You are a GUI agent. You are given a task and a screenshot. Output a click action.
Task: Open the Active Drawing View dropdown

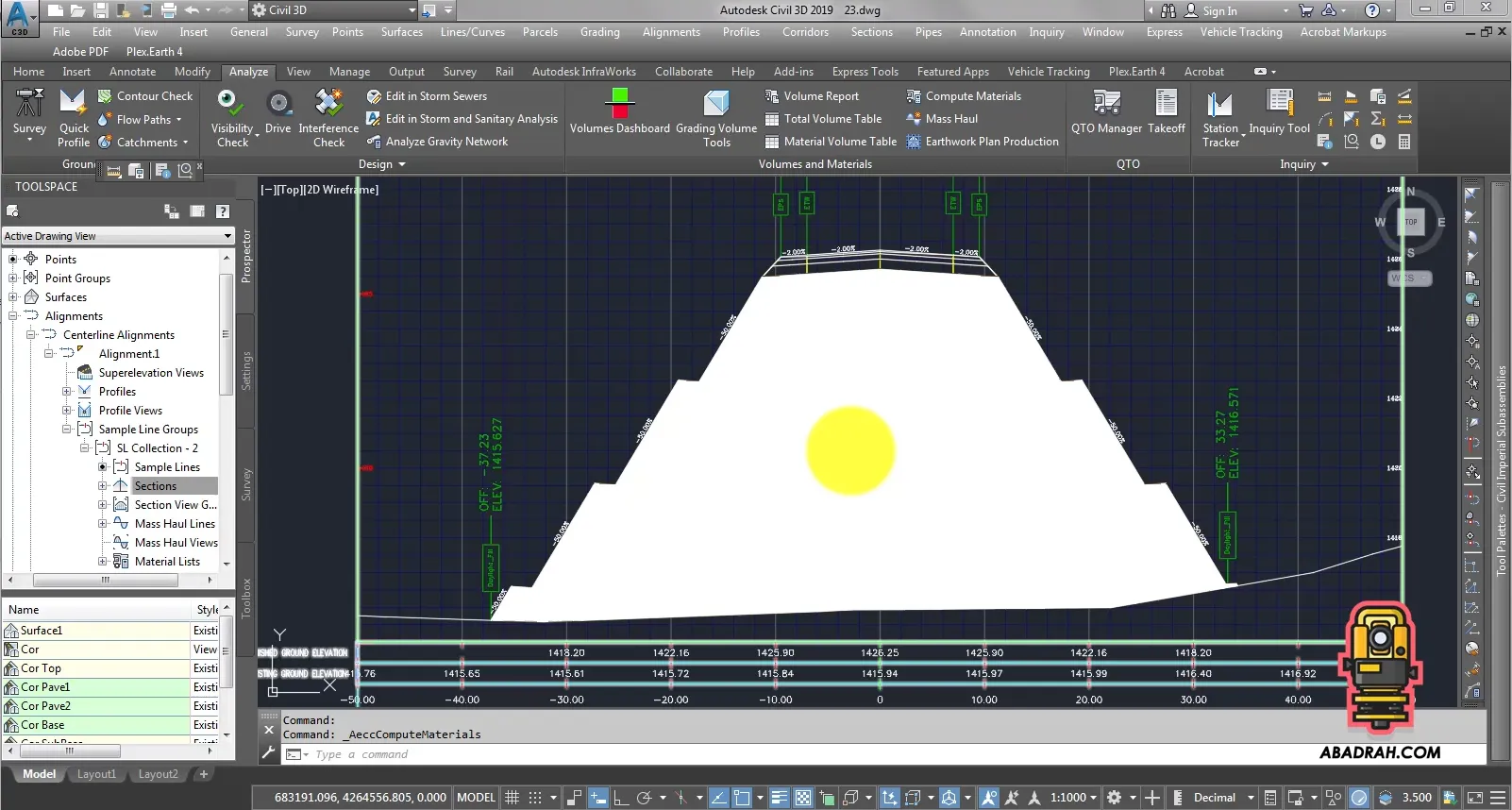click(x=117, y=236)
